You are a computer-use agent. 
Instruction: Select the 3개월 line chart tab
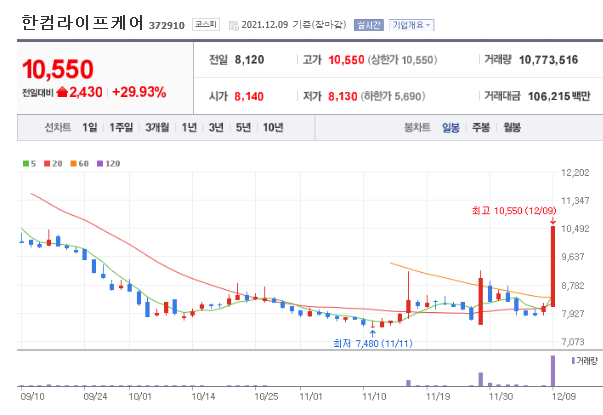[x=157, y=127]
